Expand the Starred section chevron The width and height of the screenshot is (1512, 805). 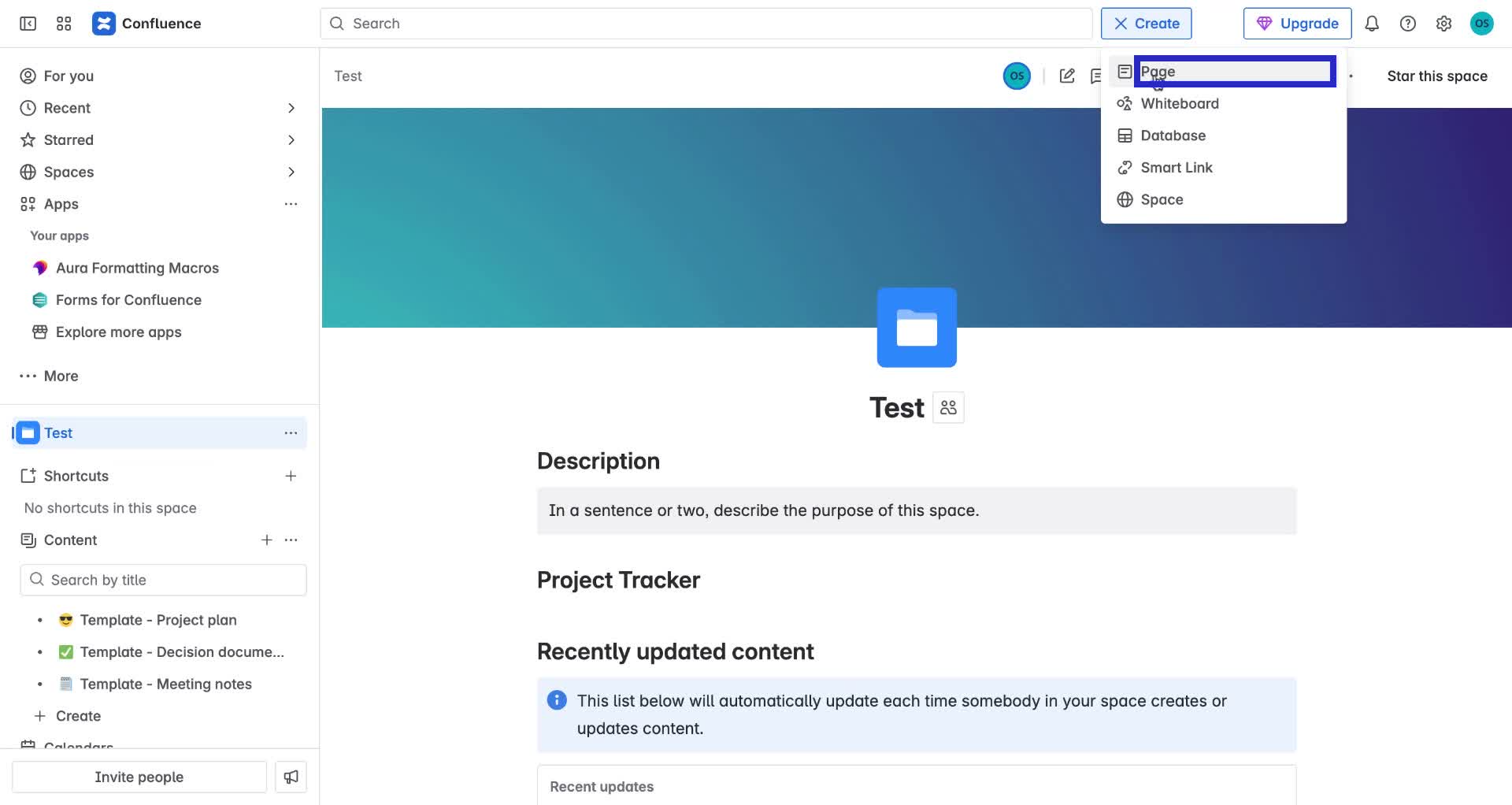(x=291, y=139)
